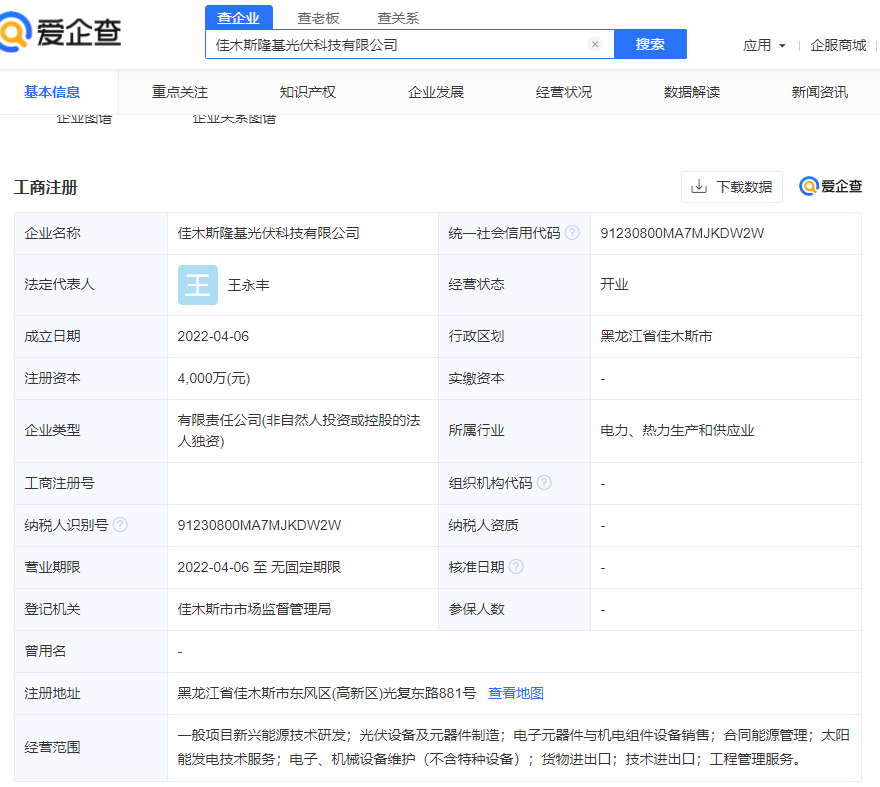880x787 pixels.
Task: Open the 应用 dropdown menu
Action: click(x=764, y=45)
